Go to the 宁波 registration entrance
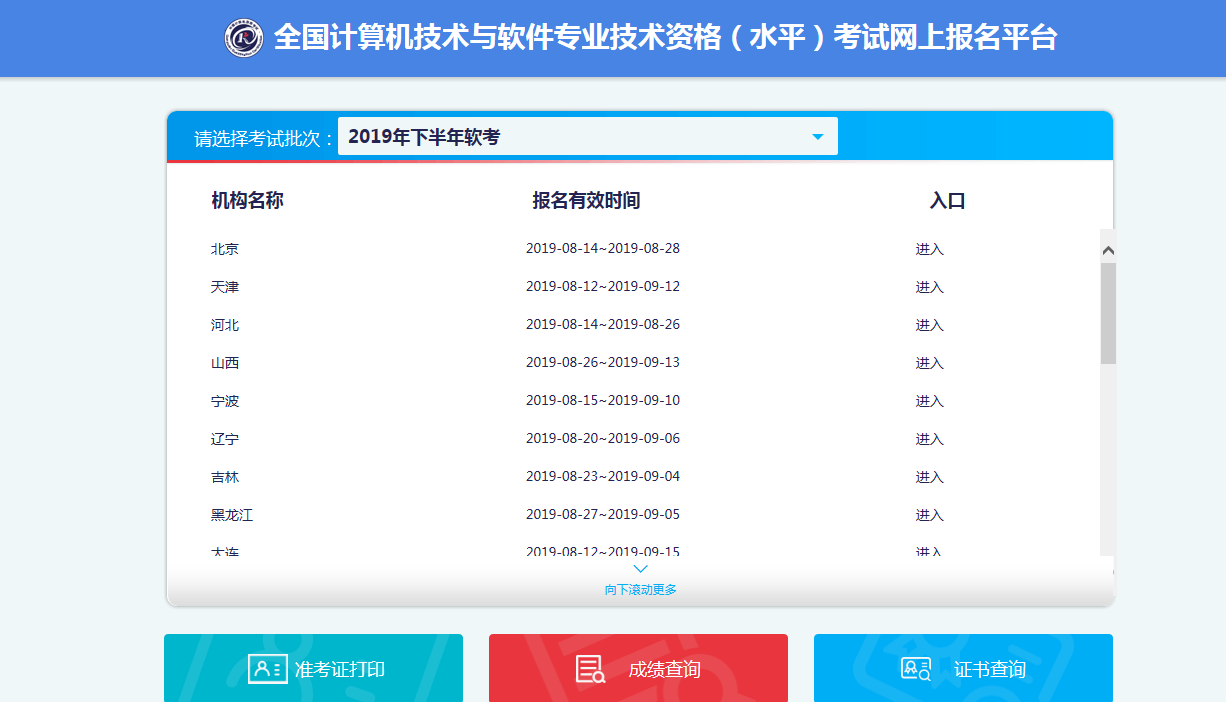Screen dimensions: 1226x702 [929, 401]
